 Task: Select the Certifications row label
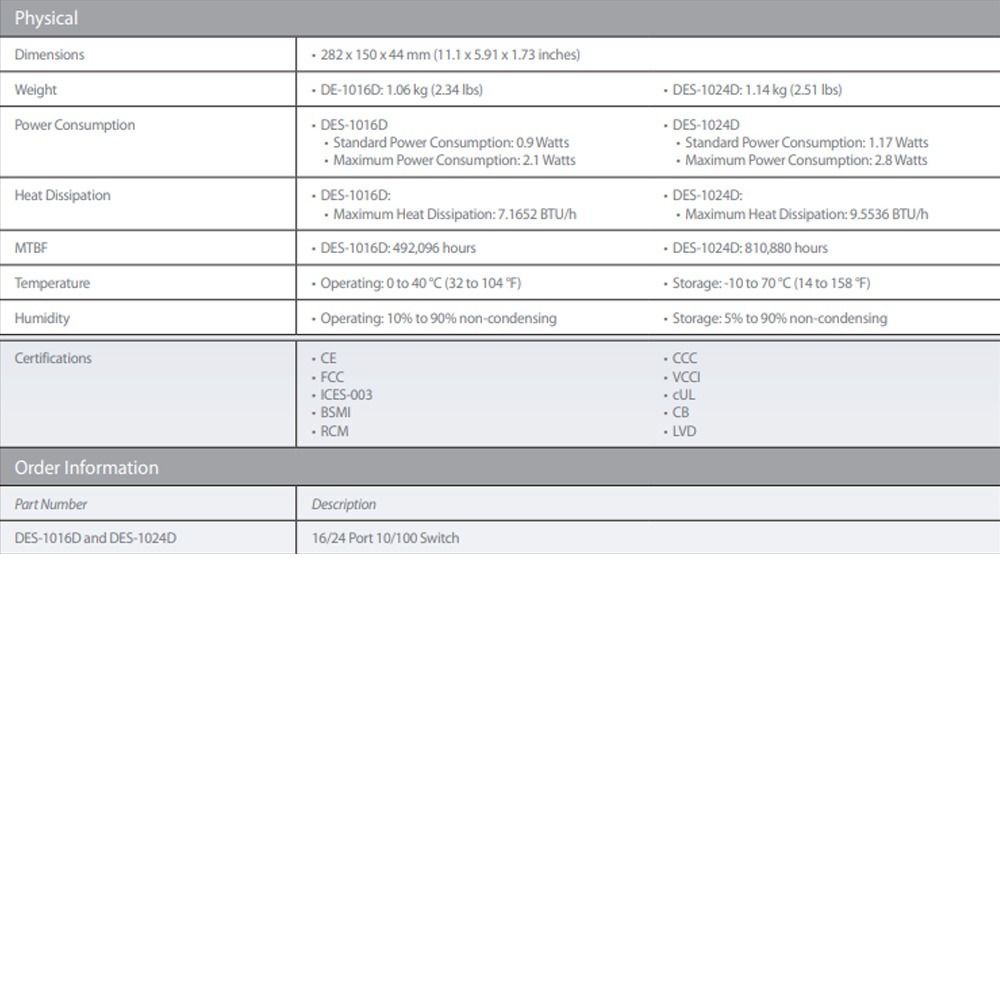pyautogui.click(x=52, y=358)
